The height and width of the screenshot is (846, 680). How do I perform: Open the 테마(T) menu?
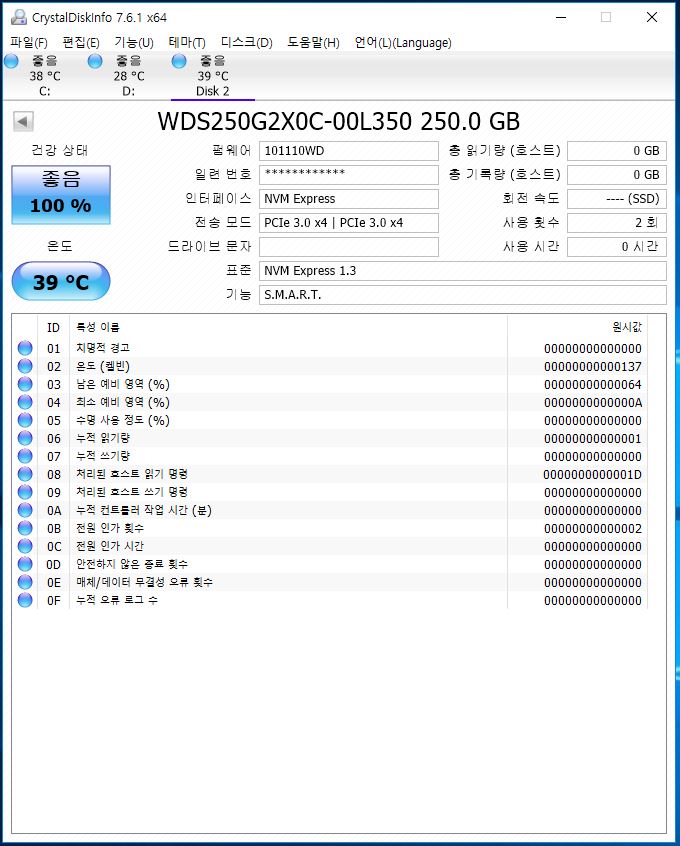point(187,42)
